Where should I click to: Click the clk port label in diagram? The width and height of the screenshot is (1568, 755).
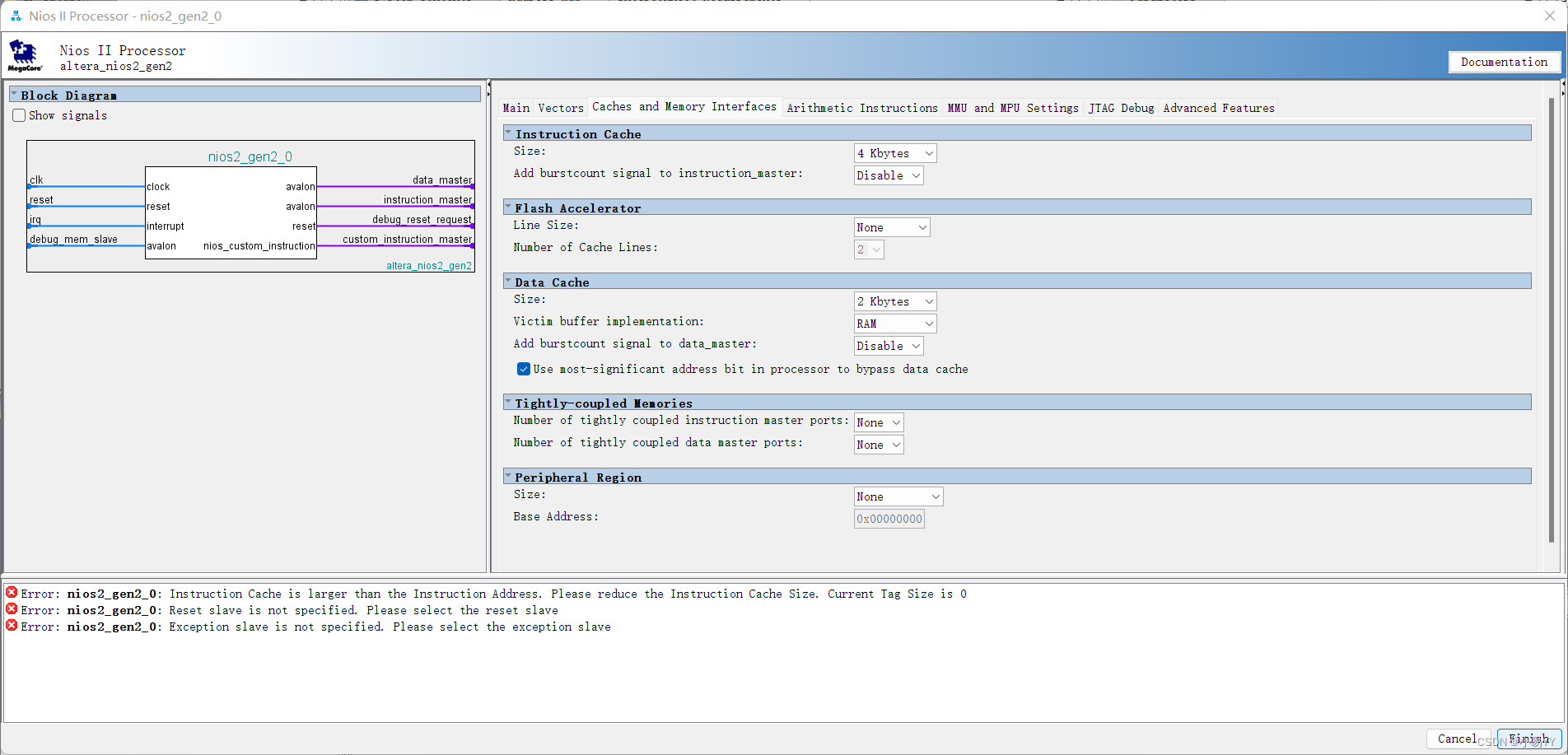(36, 179)
